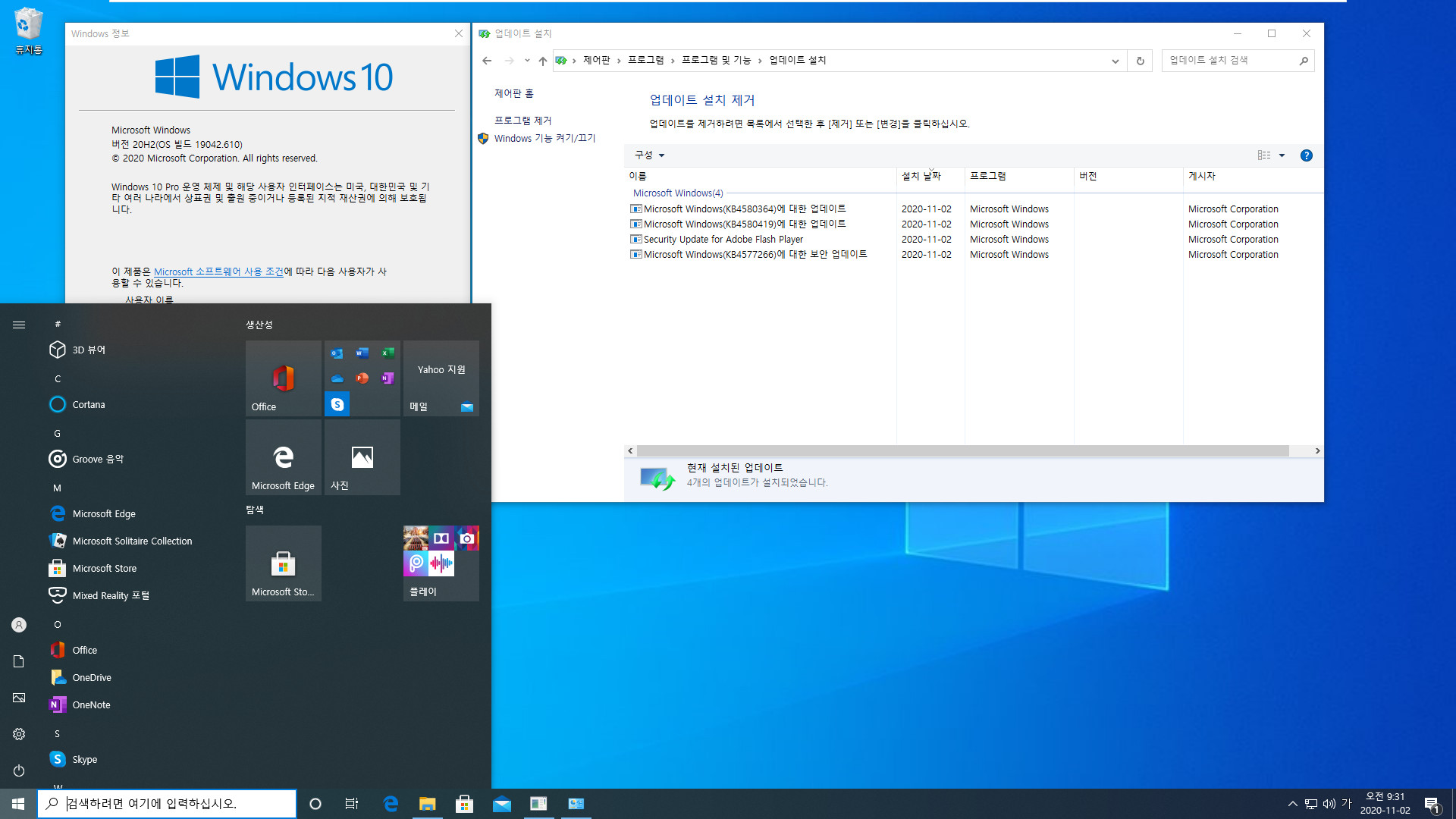Go back in the 업데이트 설치 window
Viewport: 1456px width, 819px height.
pyautogui.click(x=487, y=61)
